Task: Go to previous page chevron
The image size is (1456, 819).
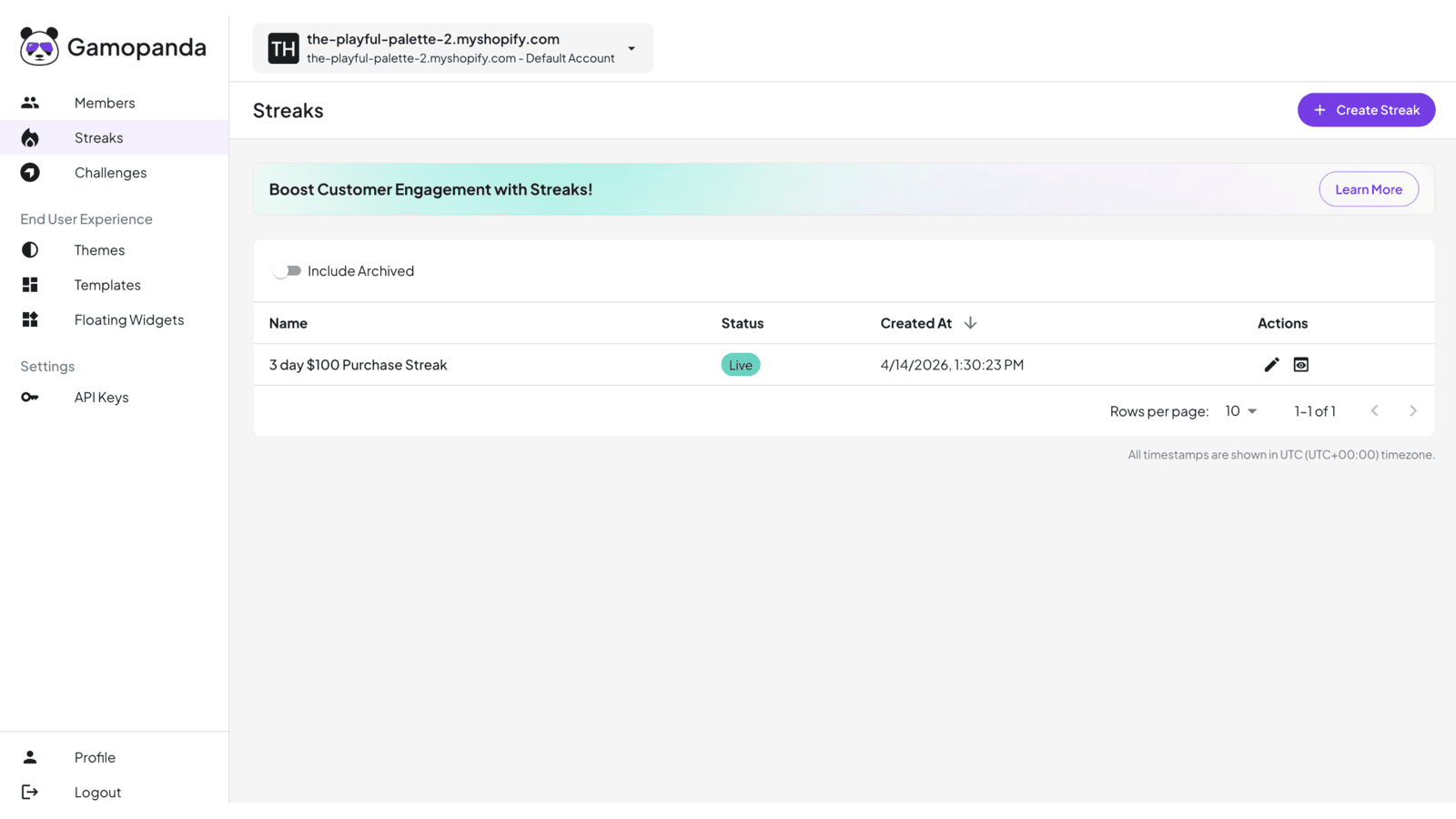Action: tap(1375, 410)
